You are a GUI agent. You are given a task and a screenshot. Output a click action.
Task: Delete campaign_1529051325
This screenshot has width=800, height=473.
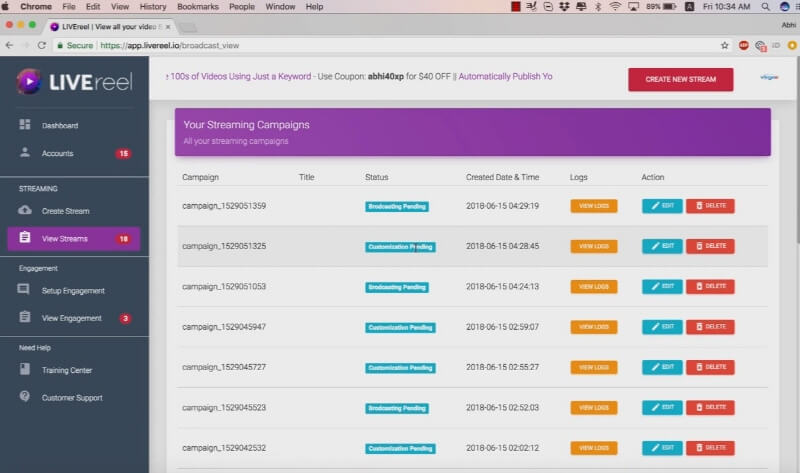710,246
